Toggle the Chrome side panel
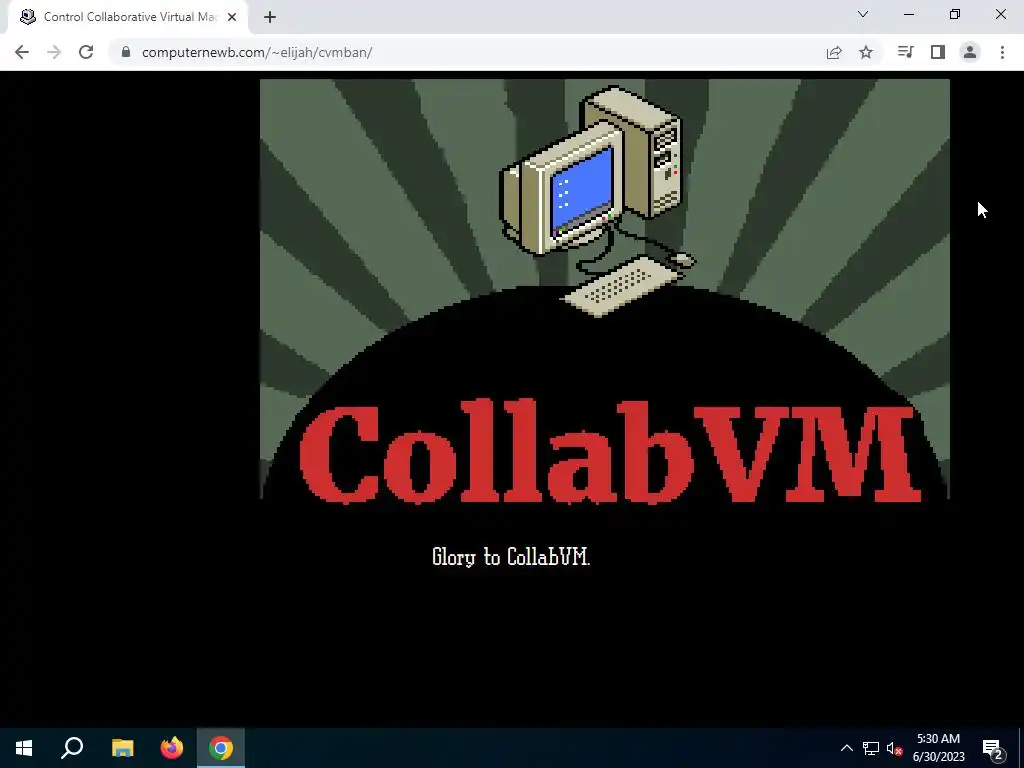This screenshot has height=768, width=1024. pos(938,52)
